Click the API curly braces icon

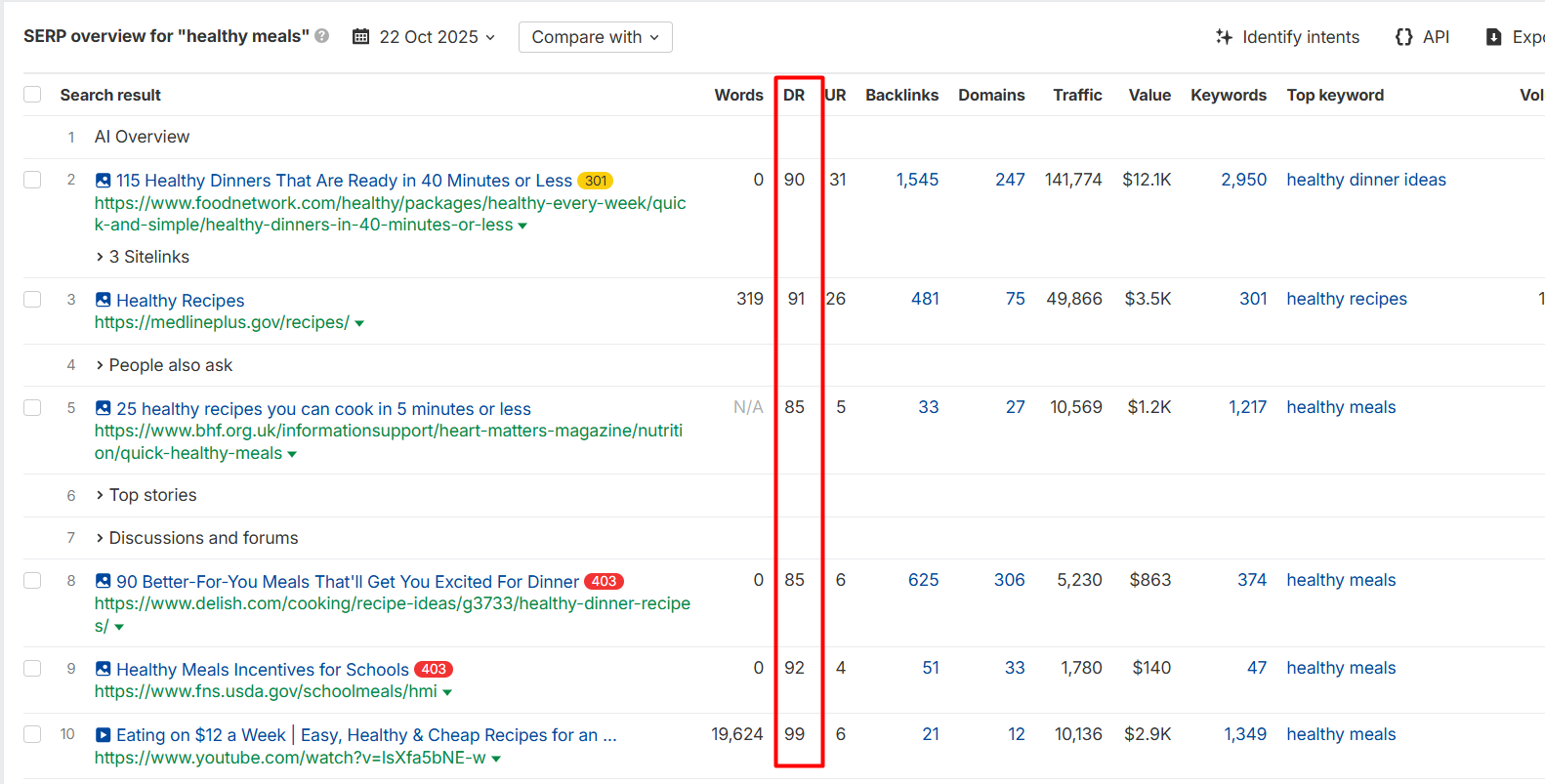pos(1403,37)
